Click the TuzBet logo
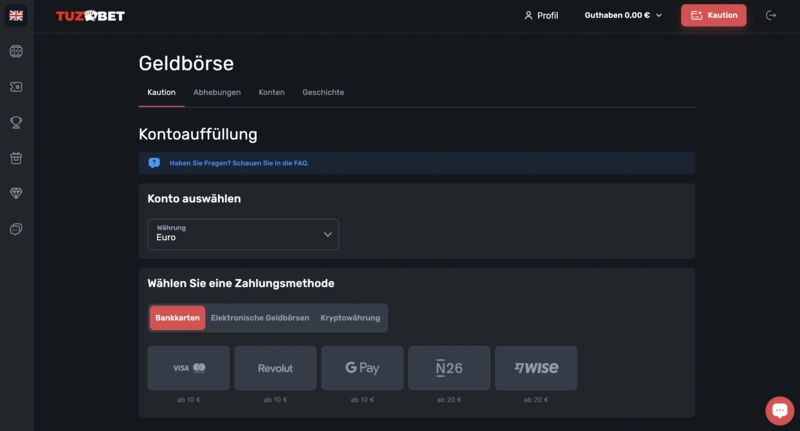The image size is (800, 431). point(90,16)
